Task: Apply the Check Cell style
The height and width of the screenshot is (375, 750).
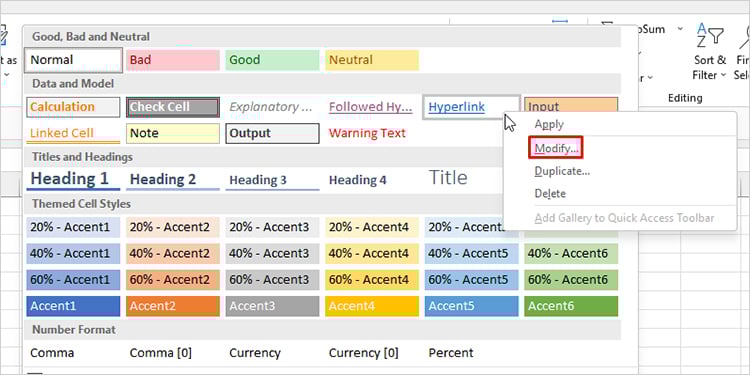Action: point(173,107)
